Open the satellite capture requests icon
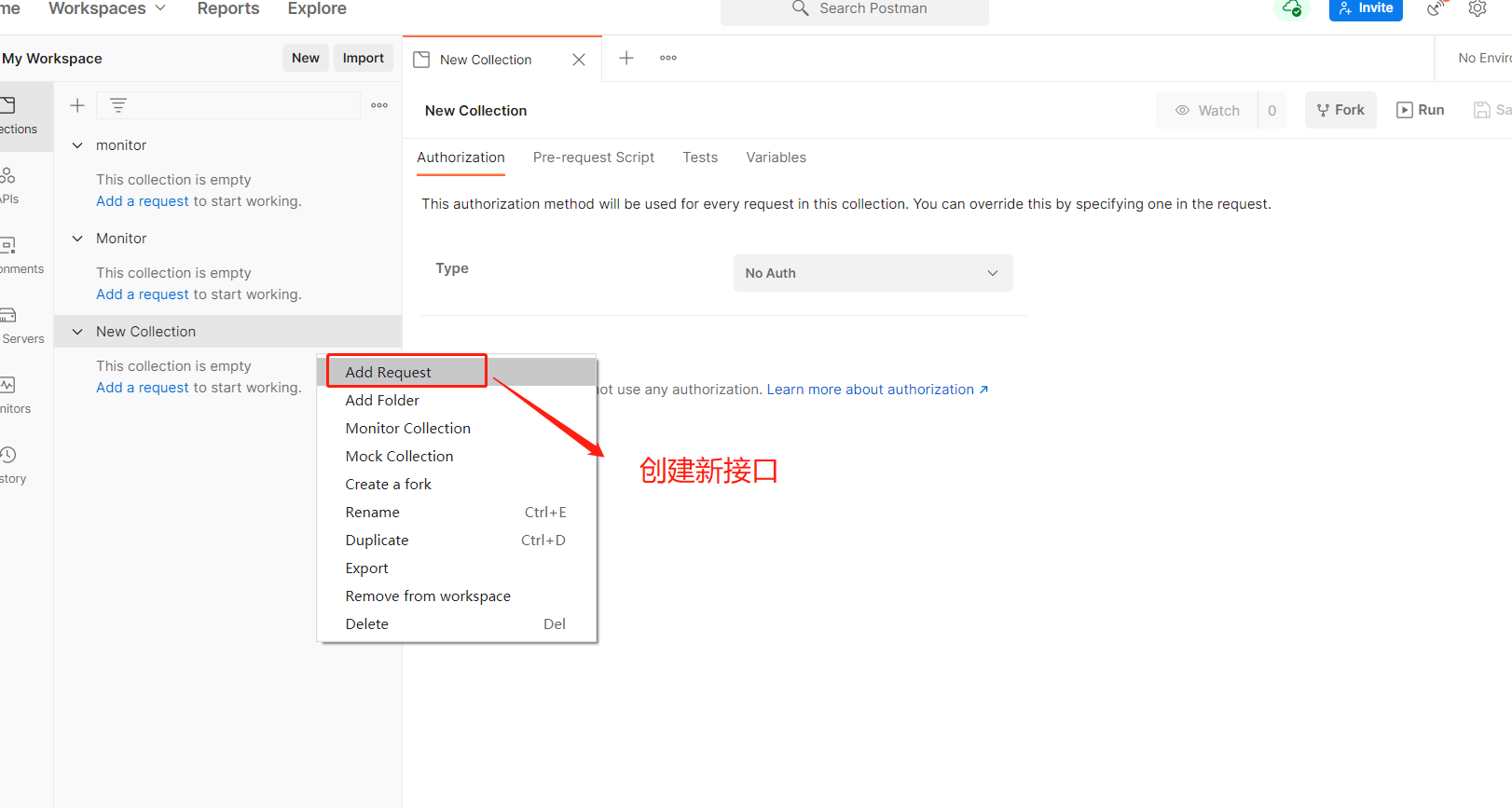This screenshot has height=808, width=1512. click(1436, 8)
